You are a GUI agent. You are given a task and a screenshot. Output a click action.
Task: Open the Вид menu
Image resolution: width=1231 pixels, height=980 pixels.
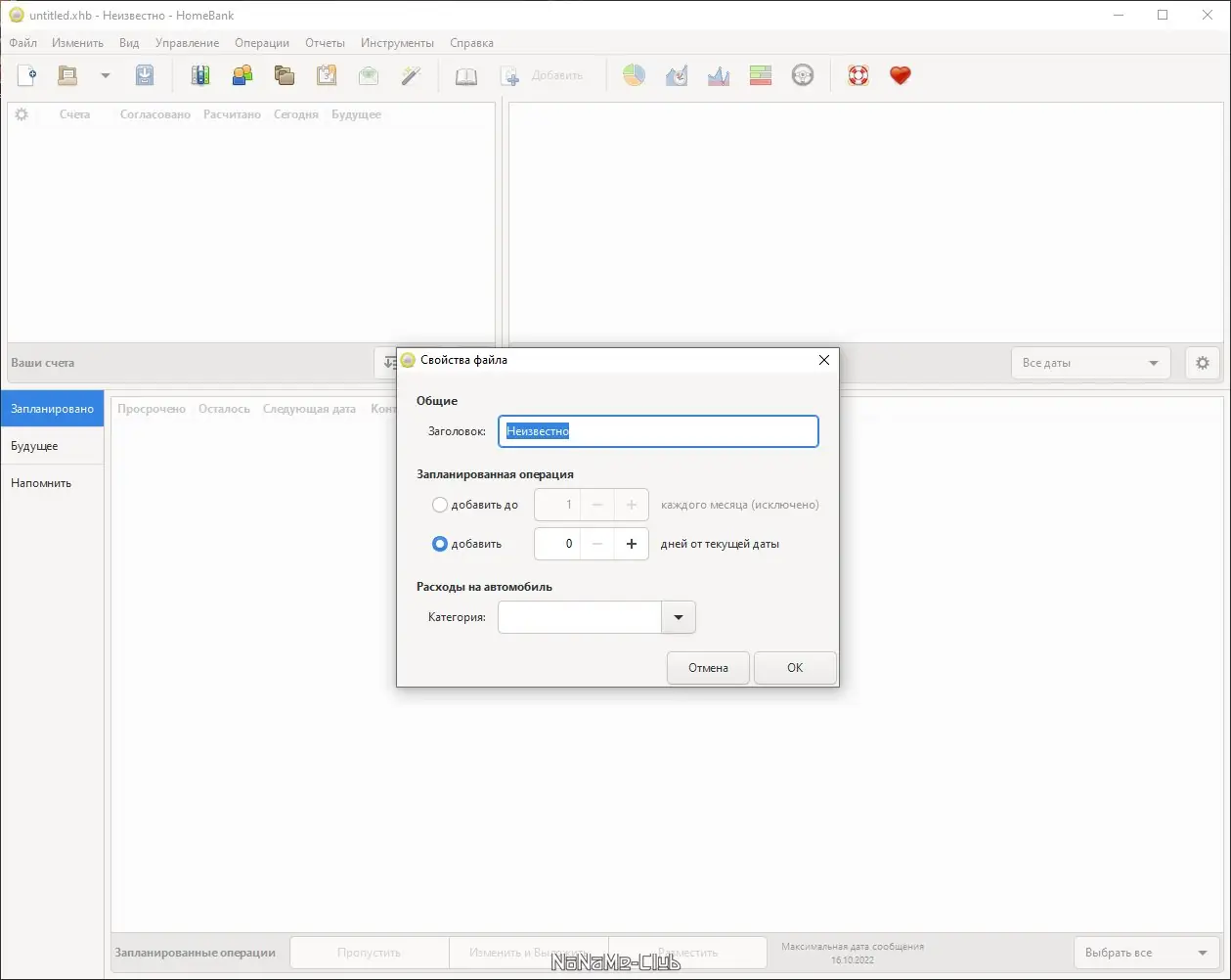click(x=129, y=43)
